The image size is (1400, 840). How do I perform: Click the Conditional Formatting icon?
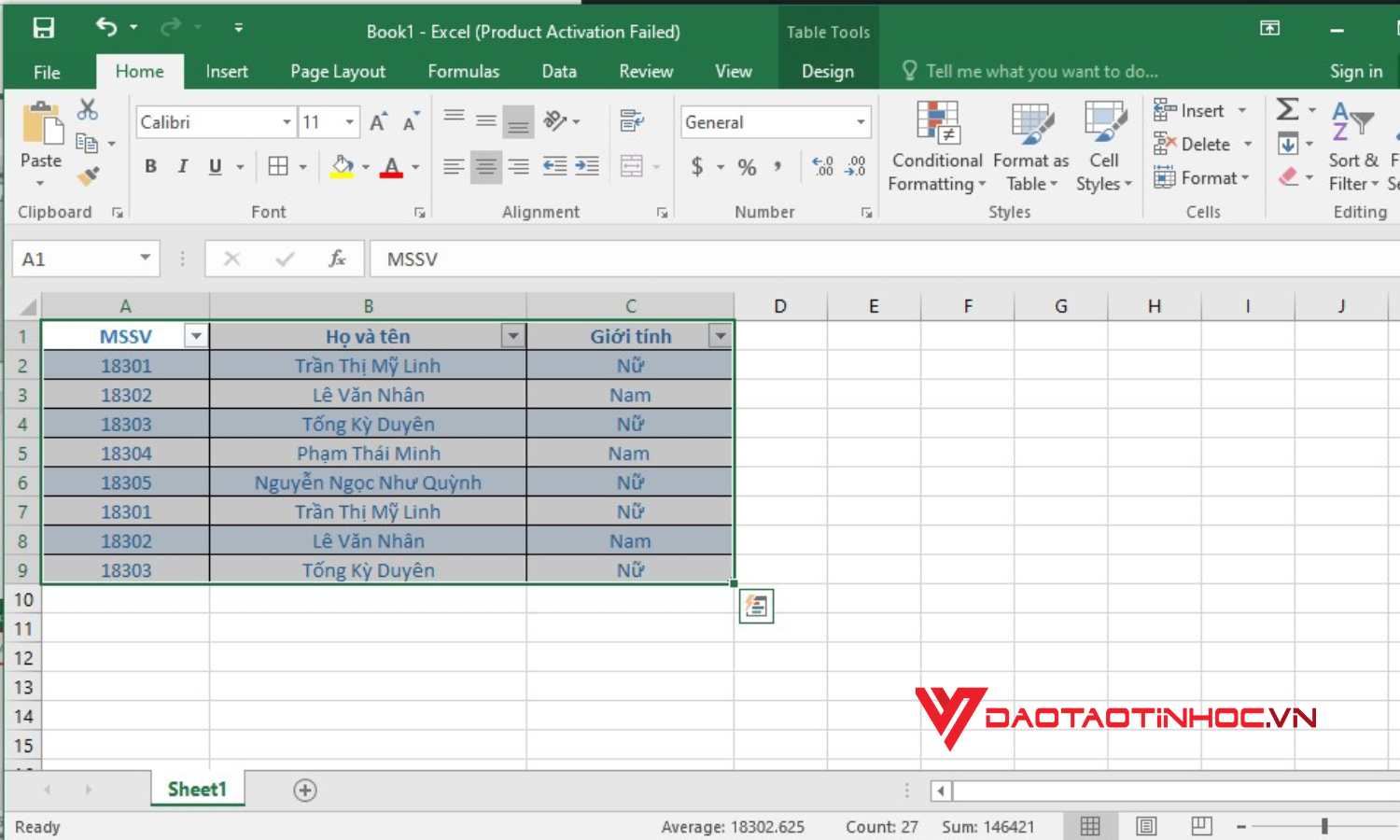point(937,147)
